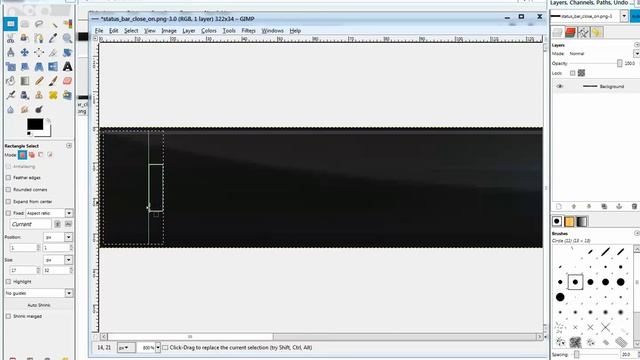Enable Rounded corners option

point(8,190)
